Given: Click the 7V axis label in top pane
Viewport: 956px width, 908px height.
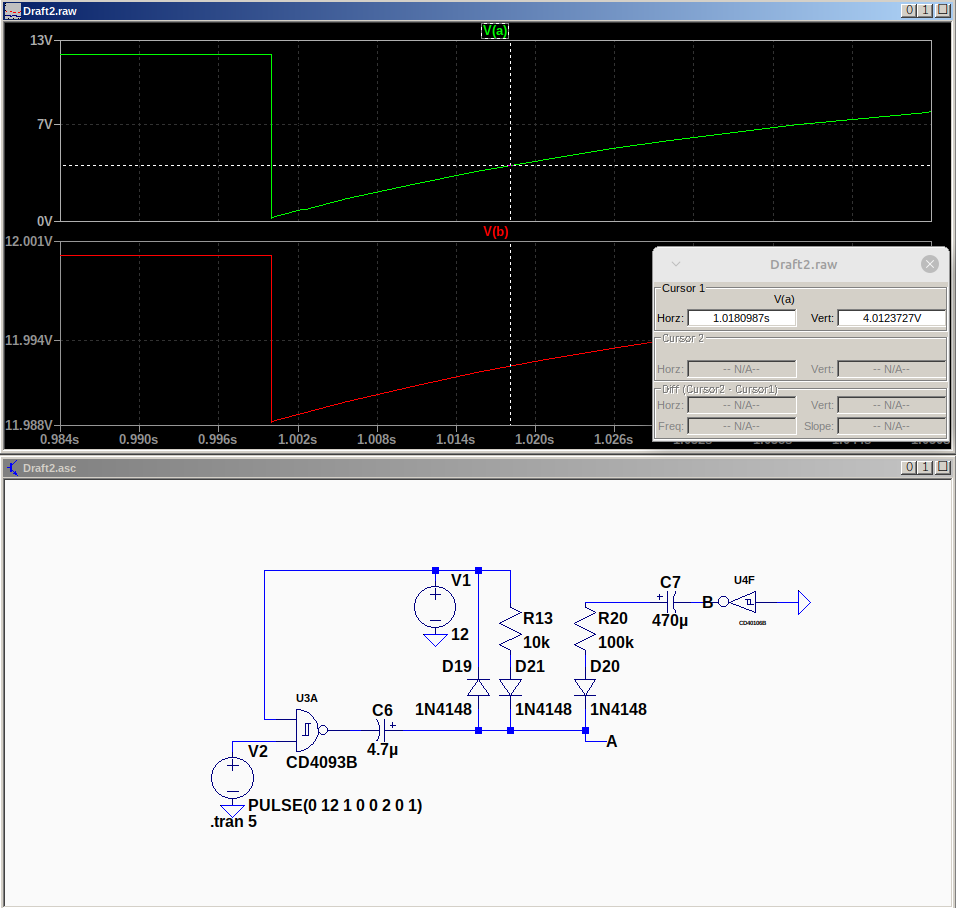Looking at the screenshot, I should point(45,124).
